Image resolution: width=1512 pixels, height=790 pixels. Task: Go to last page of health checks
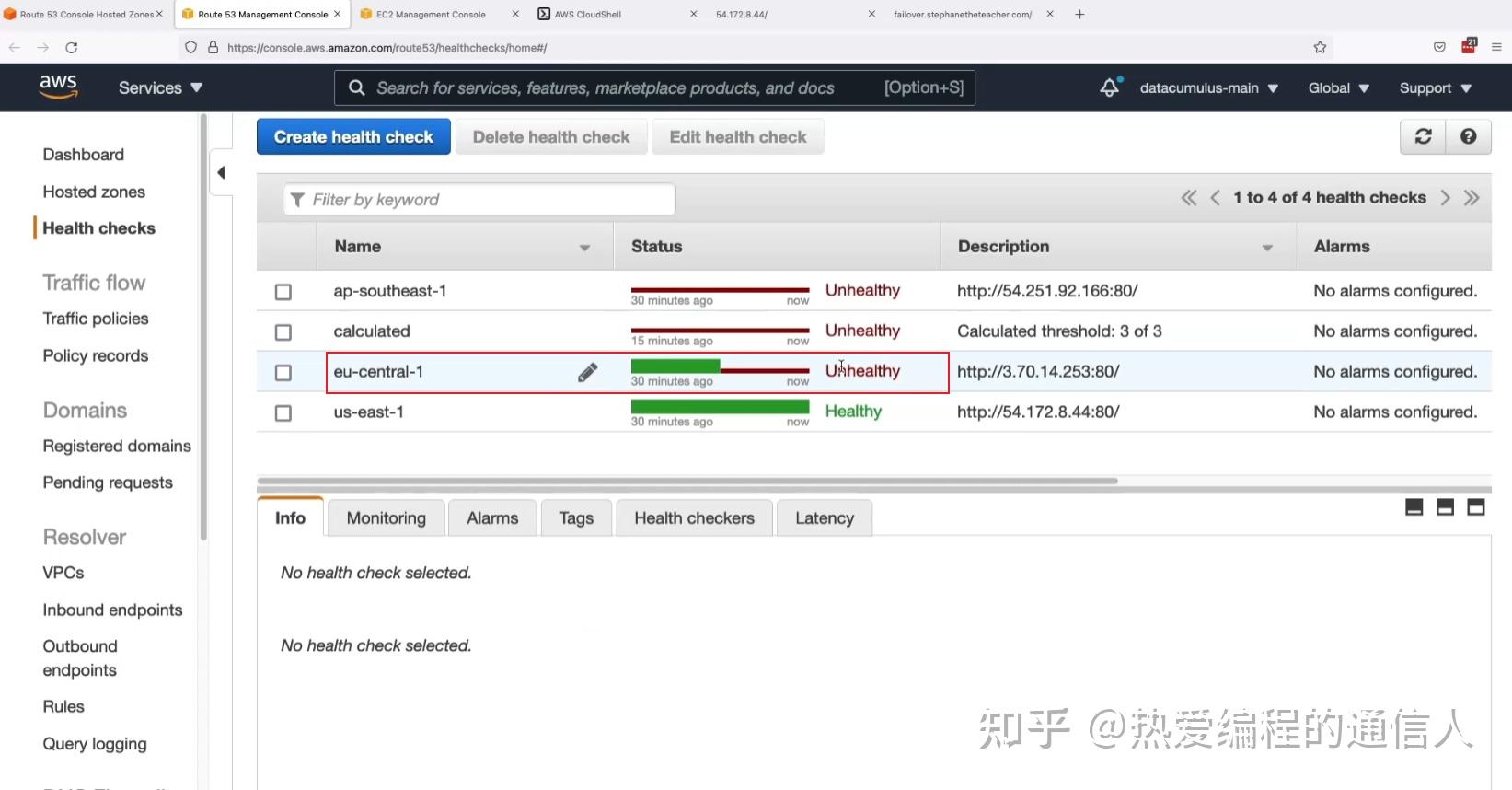pos(1472,198)
